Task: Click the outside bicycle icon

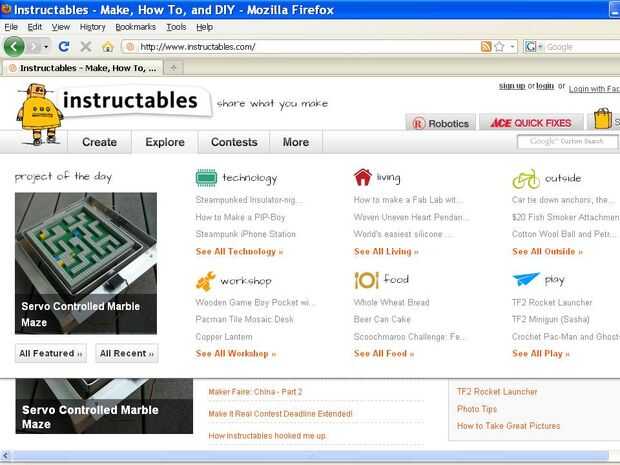Action: (x=526, y=179)
